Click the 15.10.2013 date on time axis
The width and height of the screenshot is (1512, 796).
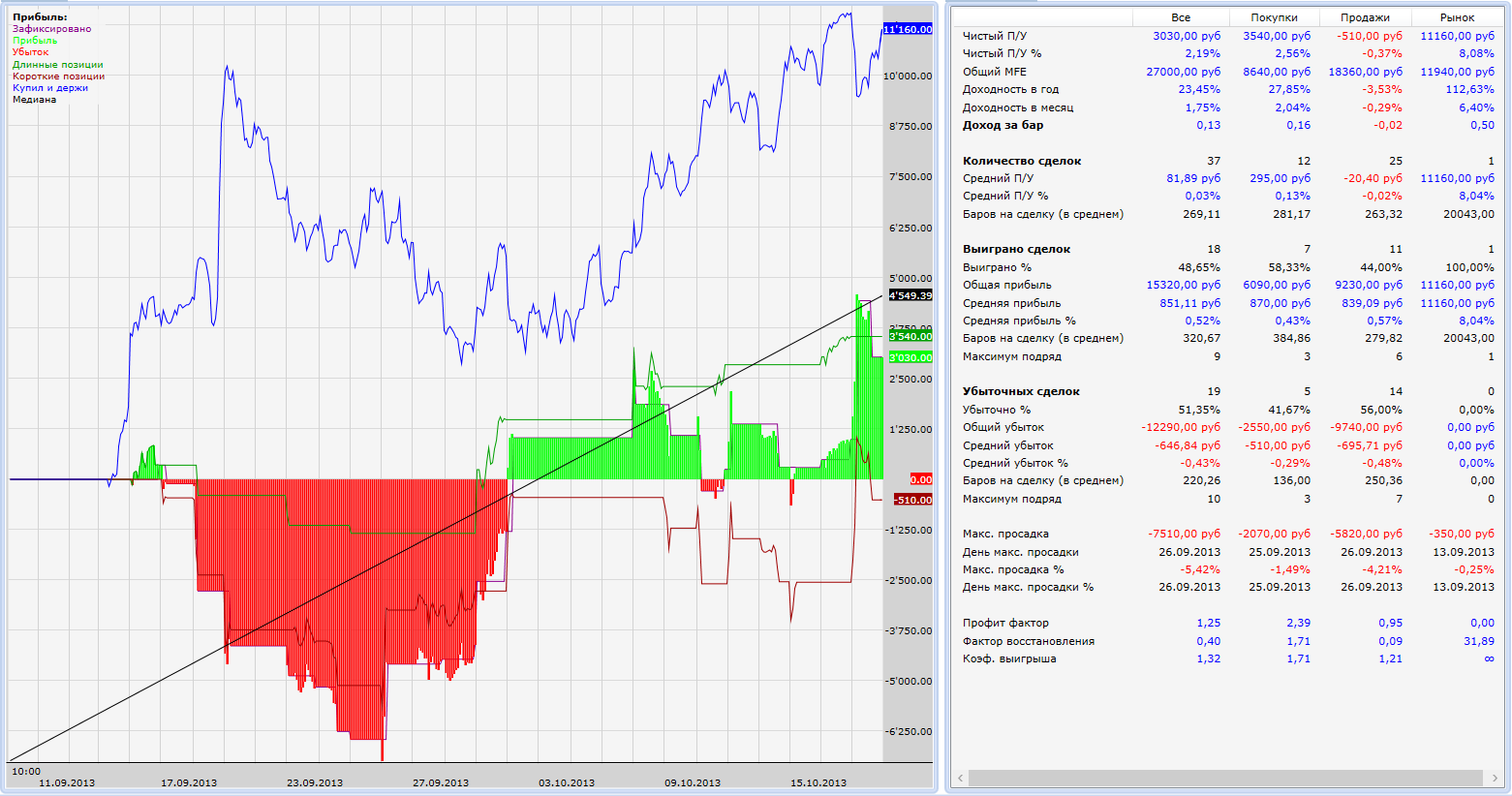pos(818,782)
